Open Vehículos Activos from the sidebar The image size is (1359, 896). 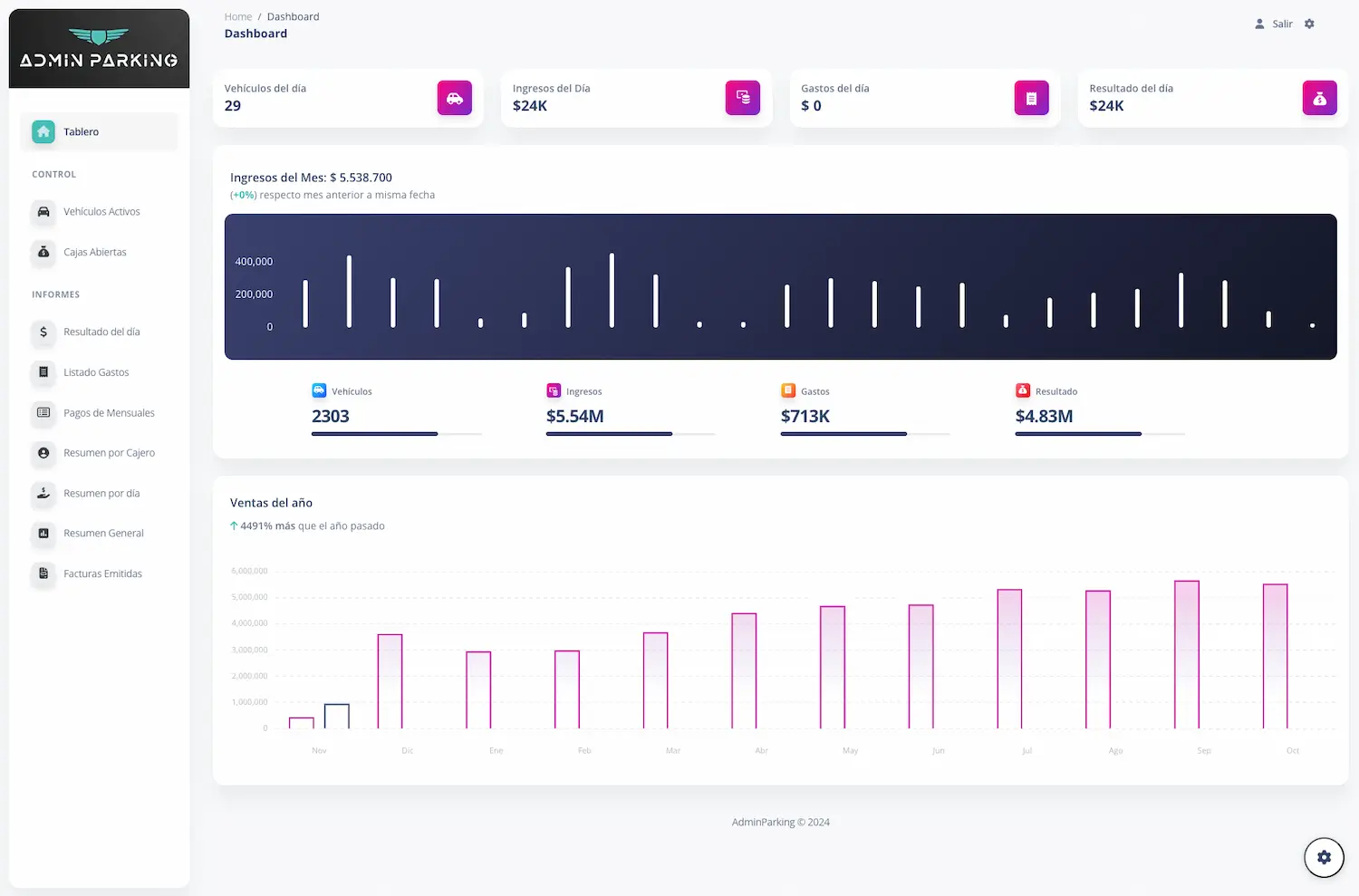tap(101, 212)
